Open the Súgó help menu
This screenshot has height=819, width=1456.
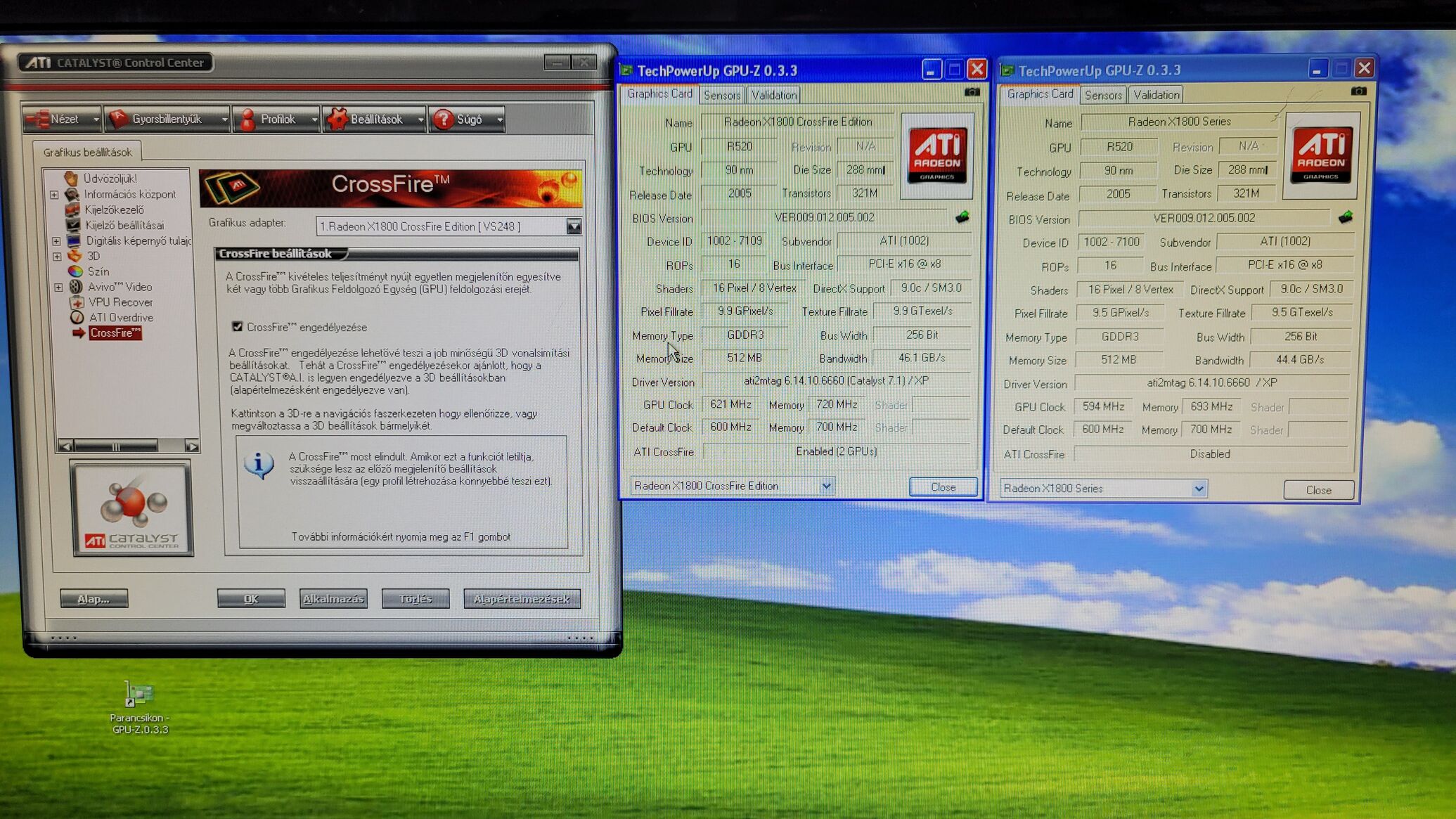(x=467, y=120)
